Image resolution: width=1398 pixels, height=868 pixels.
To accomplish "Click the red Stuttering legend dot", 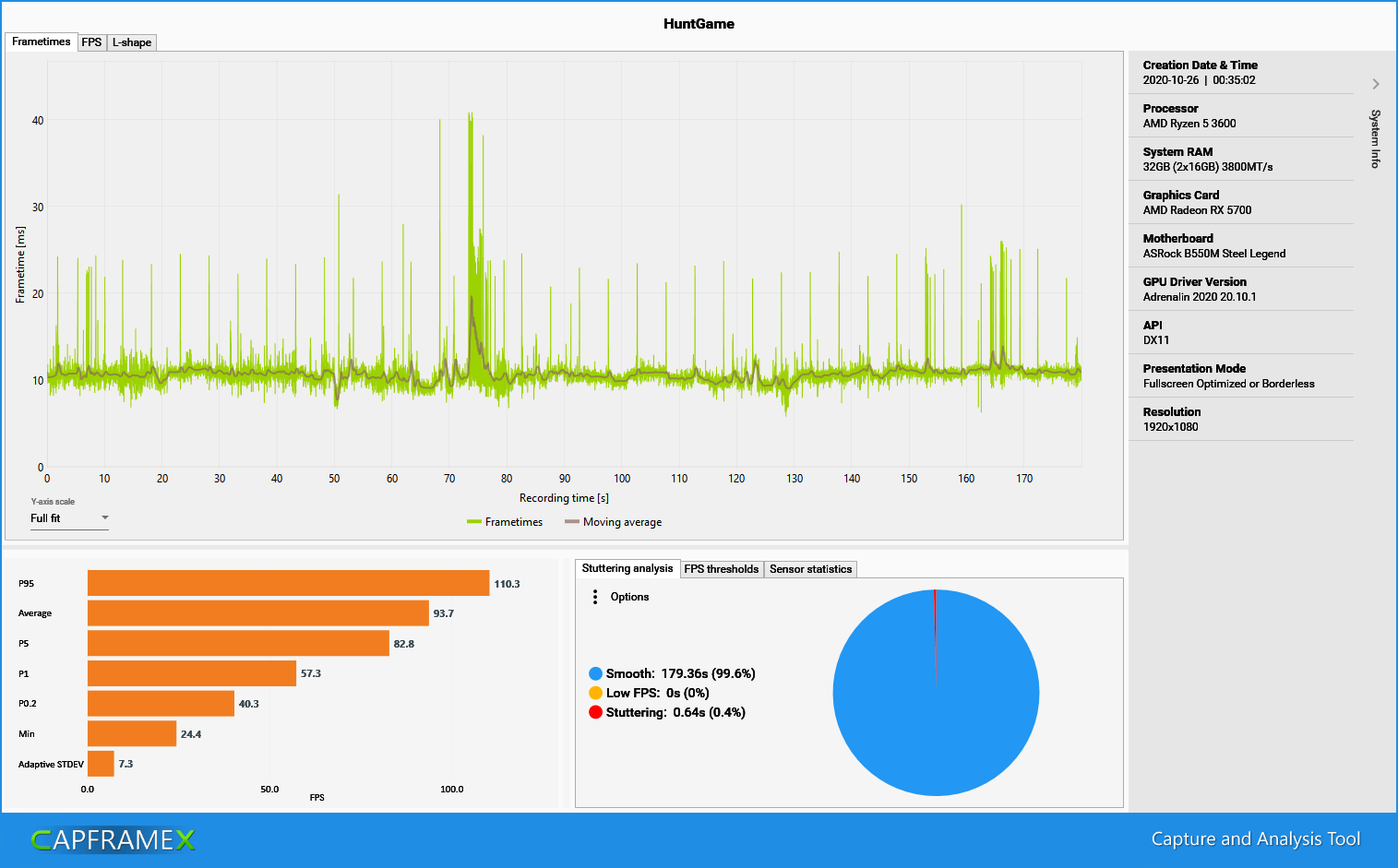I will tap(595, 712).
